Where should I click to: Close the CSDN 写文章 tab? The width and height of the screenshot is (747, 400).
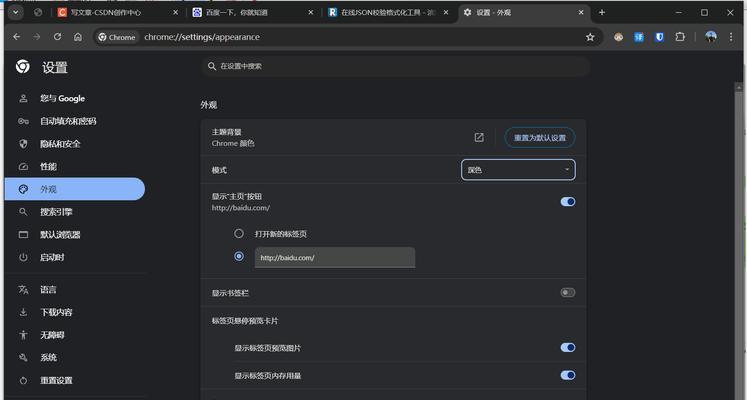tap(175, 13)
